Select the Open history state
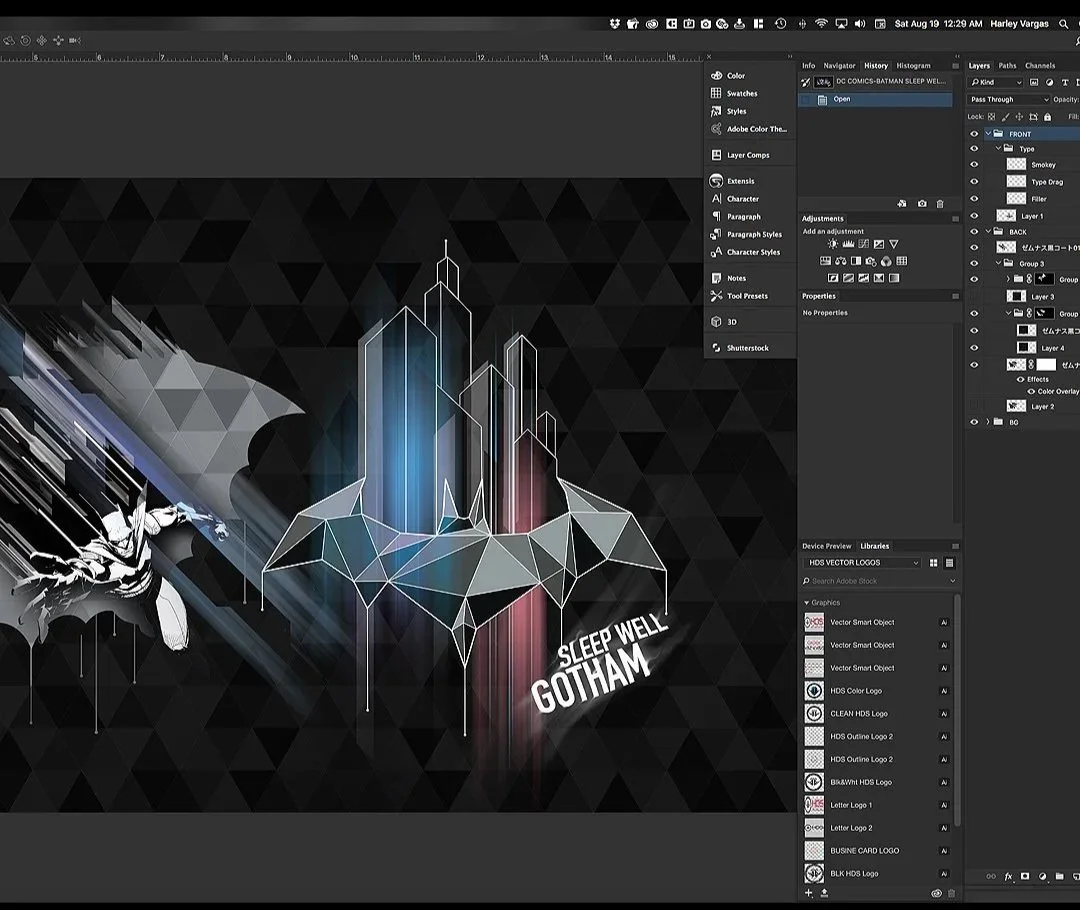The width and height of the screenshot is (1080, 910). pyautogui.click(x=875, y=99)
